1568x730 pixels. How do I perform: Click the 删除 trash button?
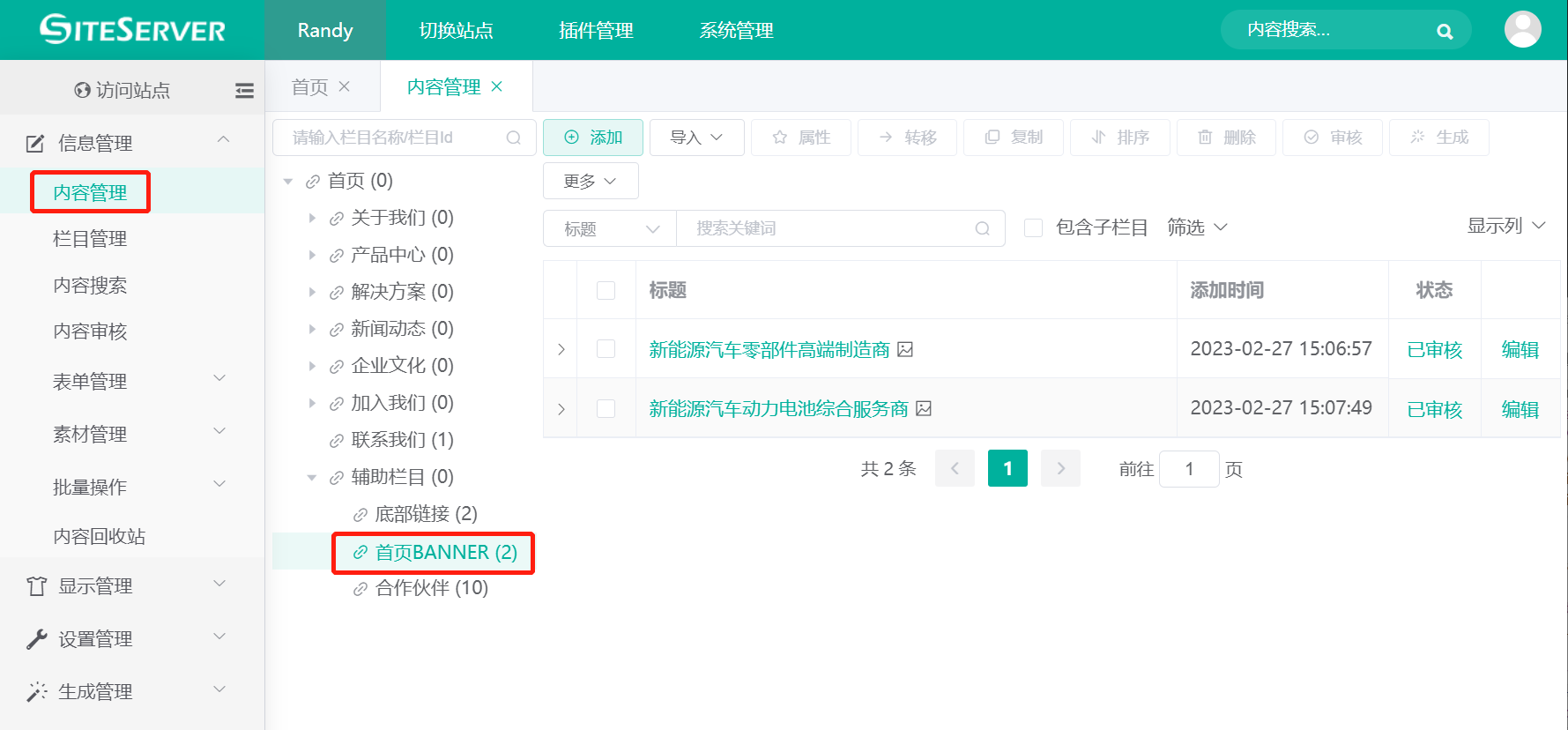(x=1226, y=138)
